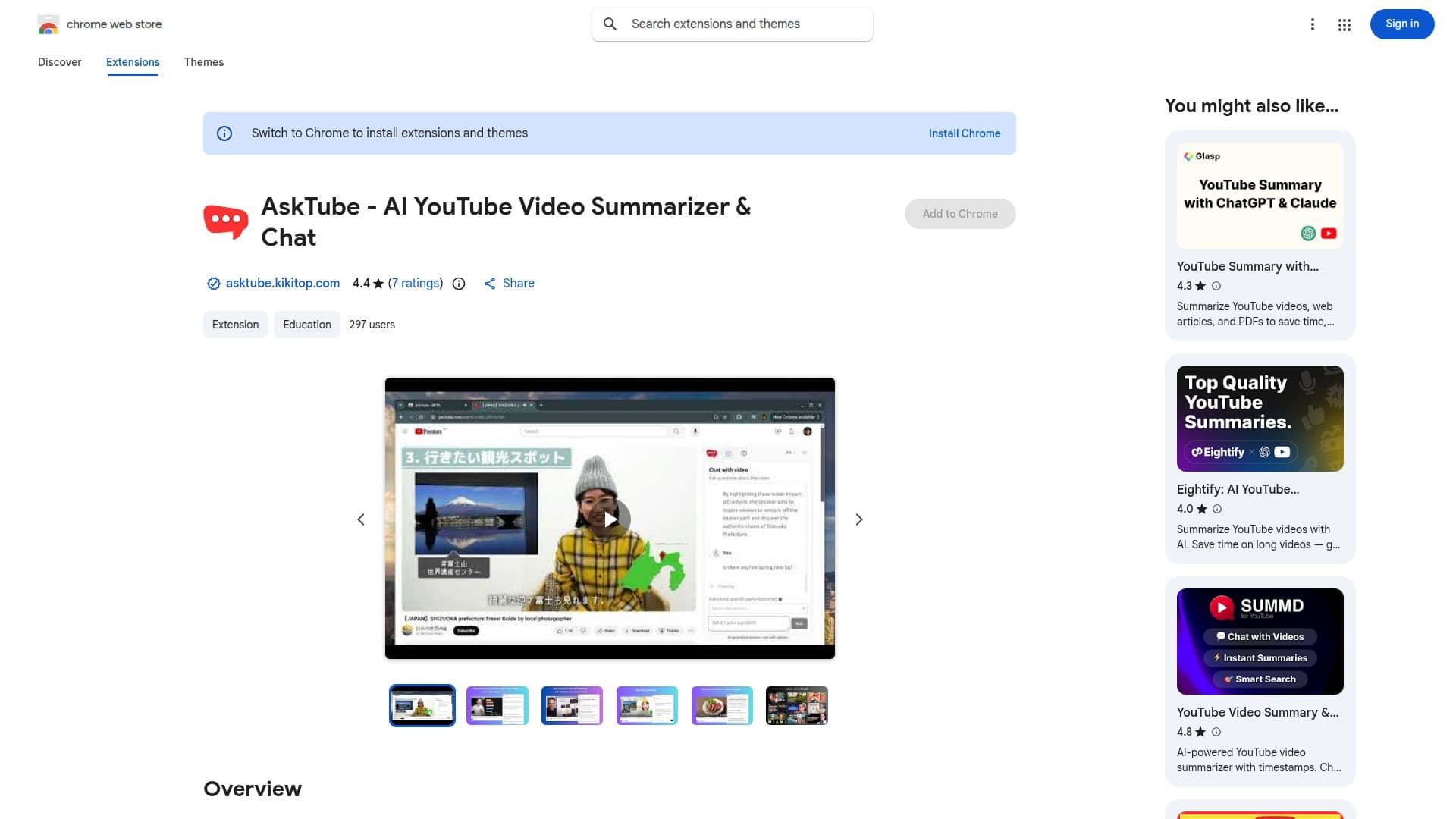Open the Extensions tab
Image resolution: width=1456 pixels, height=819 pixels.
[x=133, y=62]
